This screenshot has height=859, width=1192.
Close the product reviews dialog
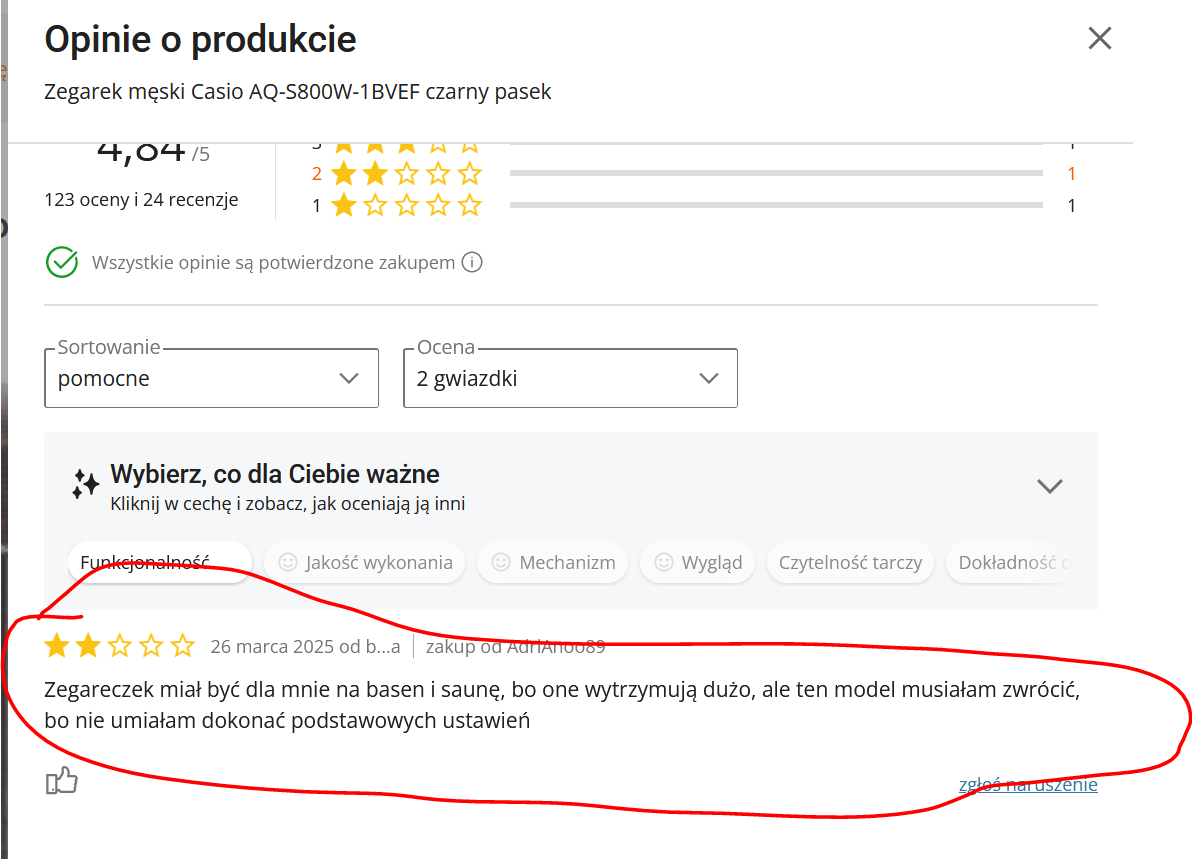(1099, 39)
